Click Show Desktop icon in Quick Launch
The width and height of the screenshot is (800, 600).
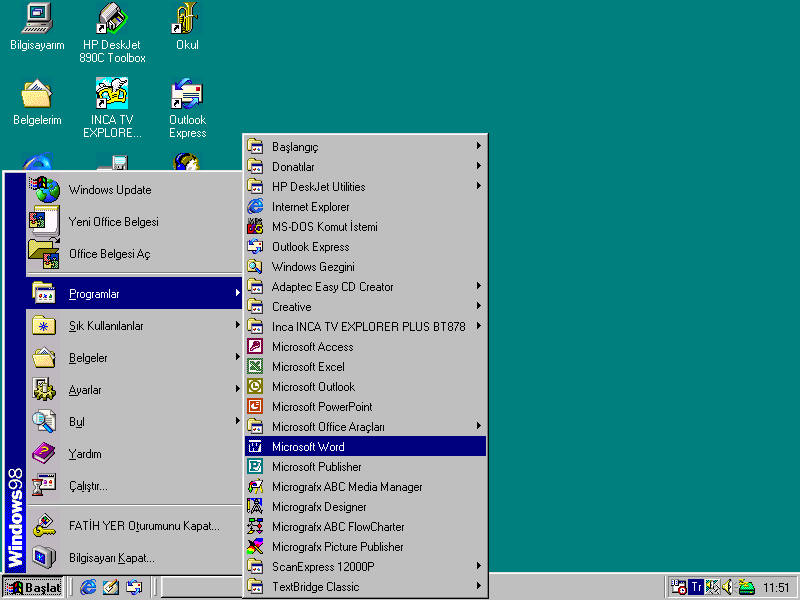click(x=111, y=587)
